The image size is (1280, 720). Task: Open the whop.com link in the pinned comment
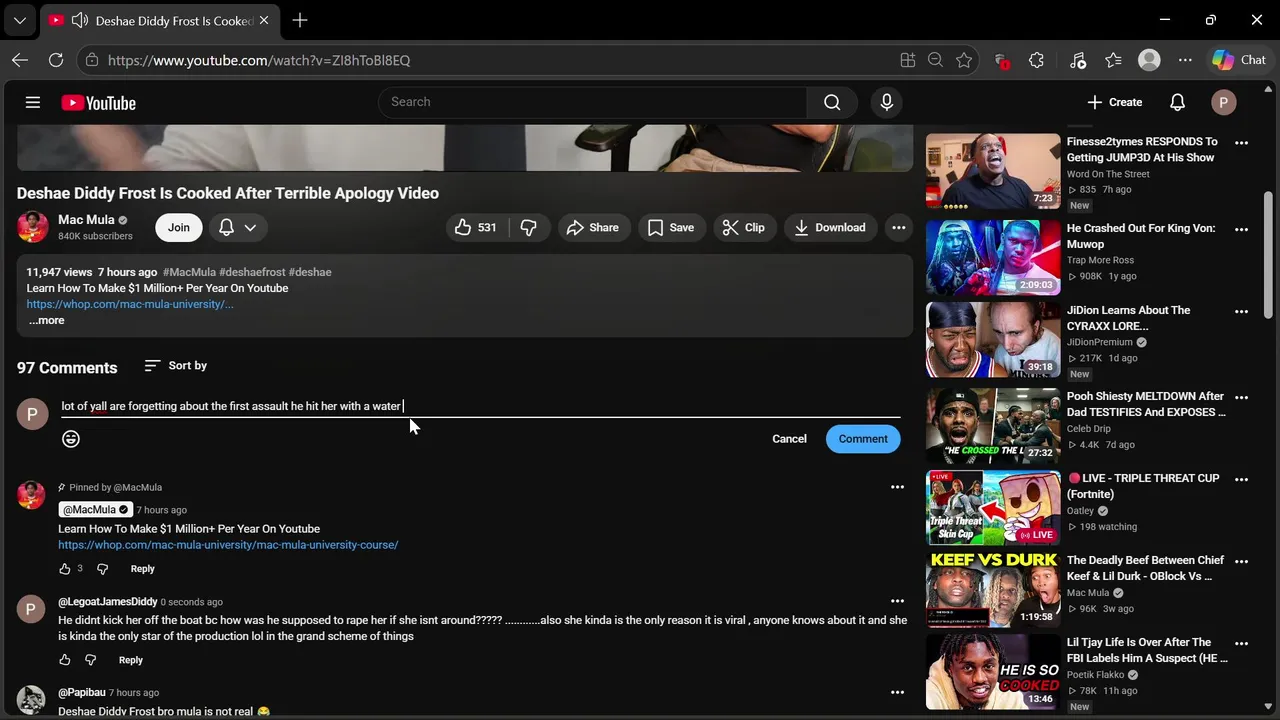pyautogui.click(x=228, y=545)
